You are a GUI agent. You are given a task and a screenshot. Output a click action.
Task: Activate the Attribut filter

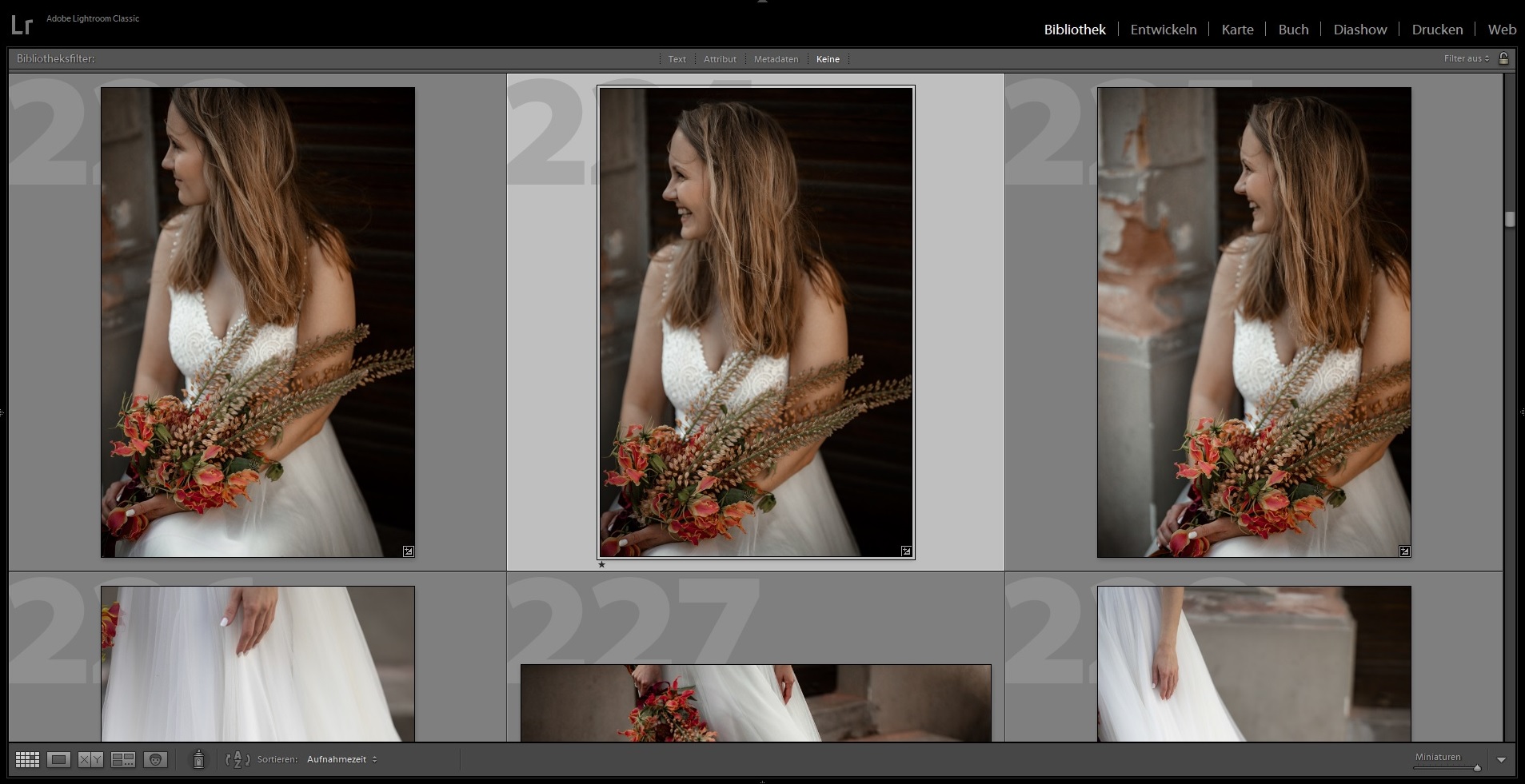click(x=720, y=58)
